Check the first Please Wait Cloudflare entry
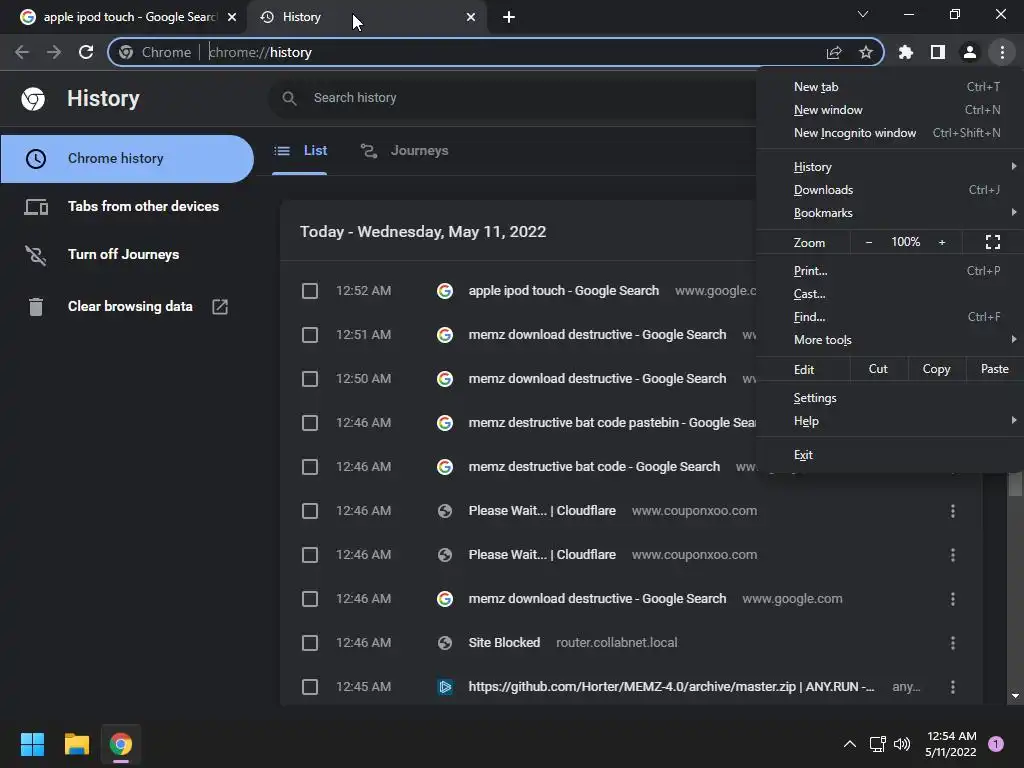This screenshot has height=768, width=1024. tap(310, 511)
